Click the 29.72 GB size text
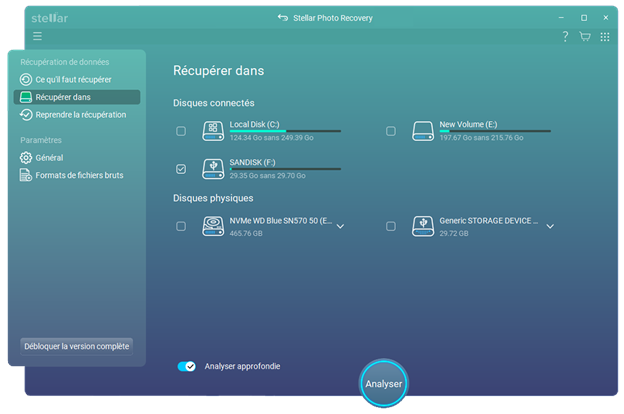 pyautogui.click(x=454, y=233)
